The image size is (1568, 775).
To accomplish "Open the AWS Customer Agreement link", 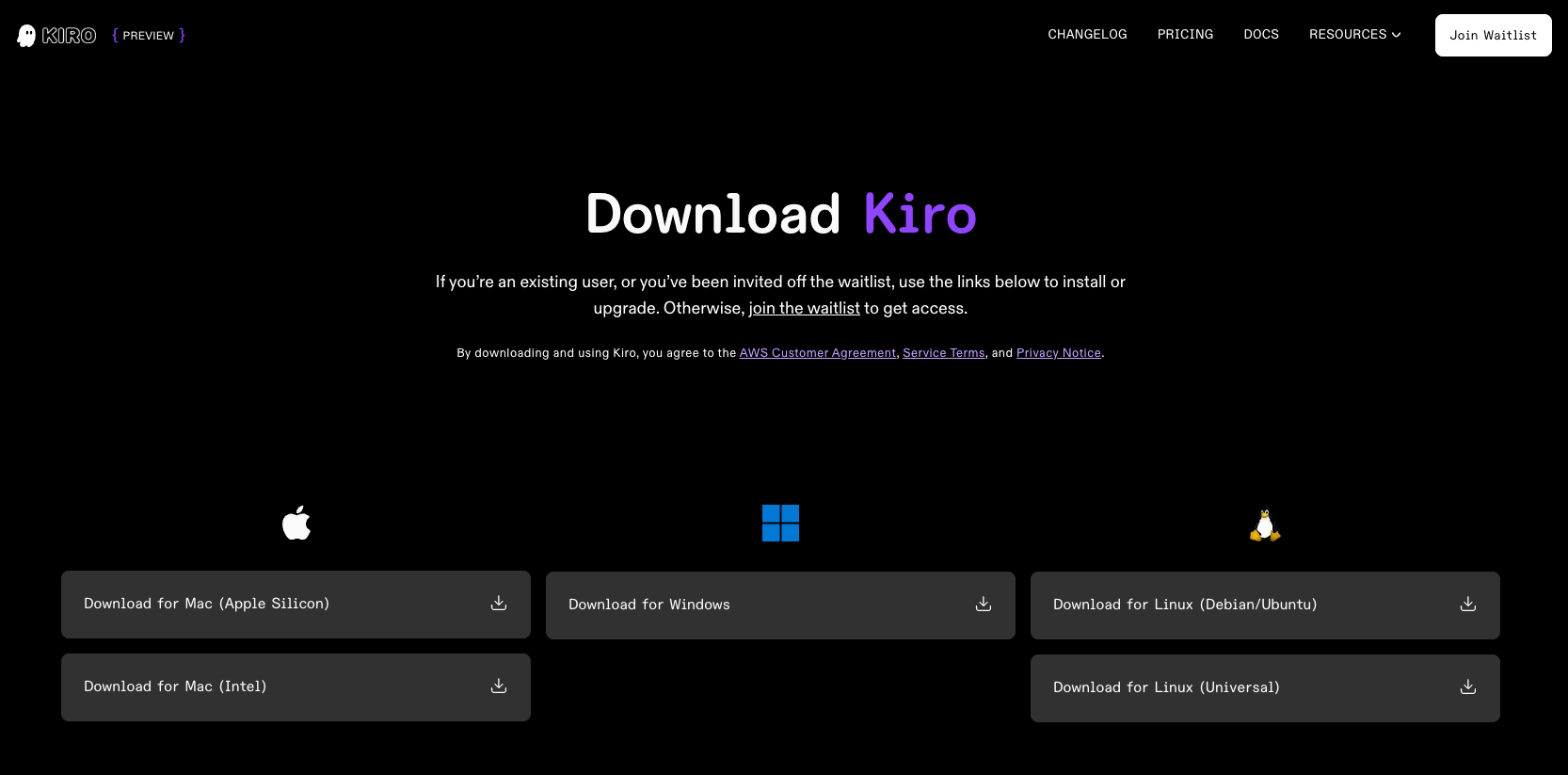I will [818, 353].
